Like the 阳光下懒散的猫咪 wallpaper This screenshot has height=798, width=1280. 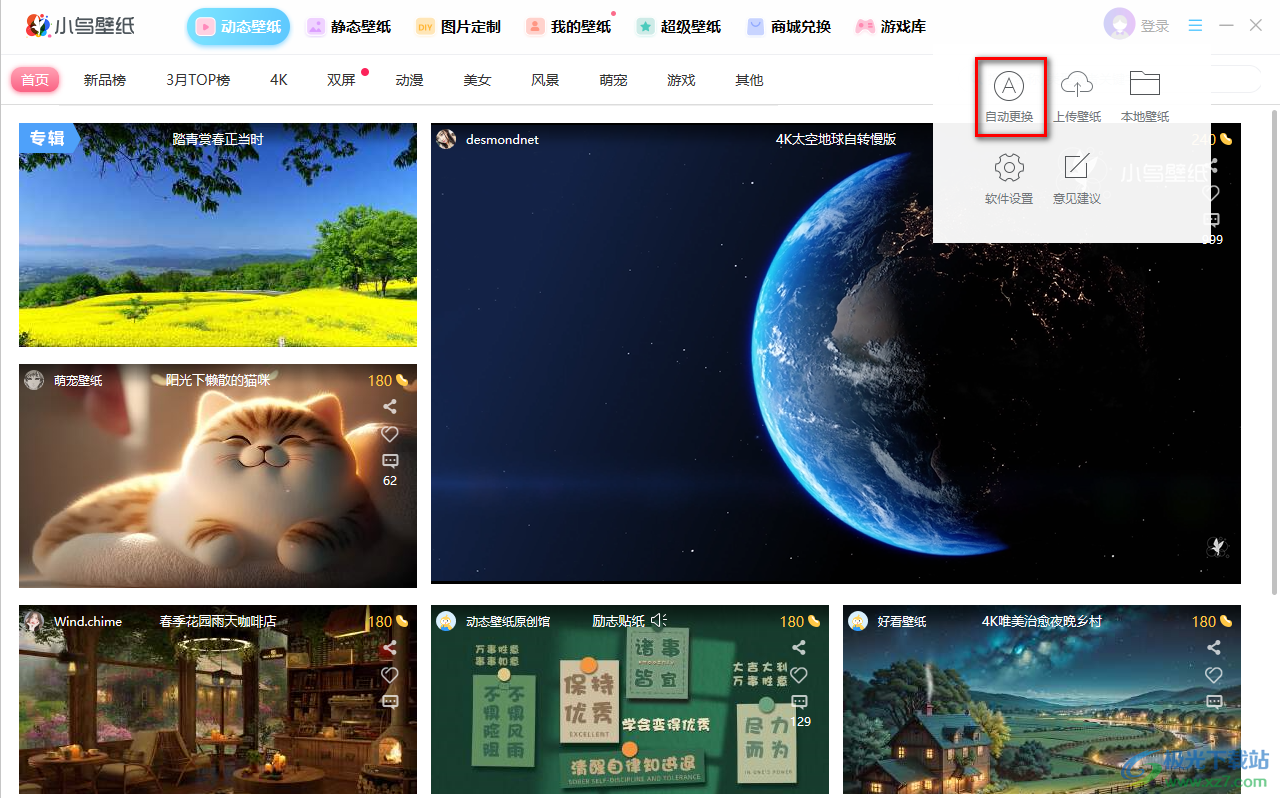point(390,434)
